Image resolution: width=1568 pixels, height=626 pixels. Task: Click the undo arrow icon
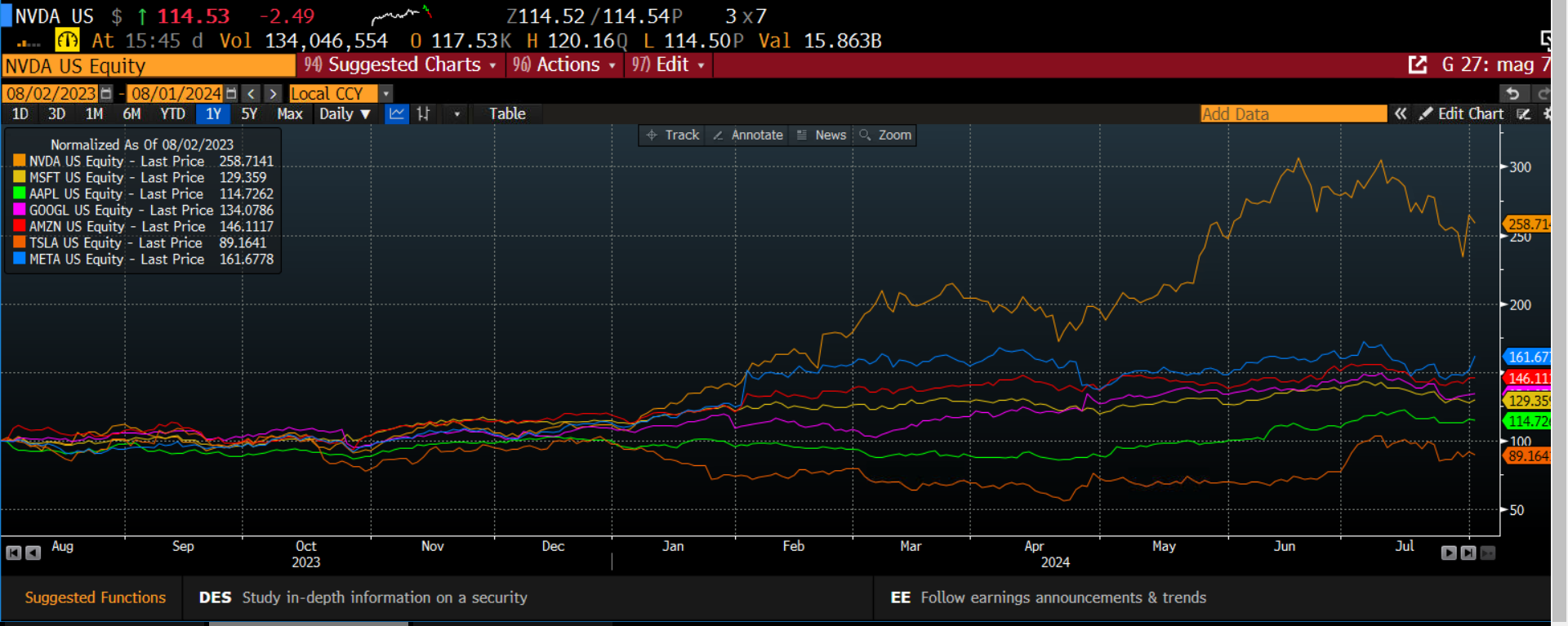point(1512,94)
